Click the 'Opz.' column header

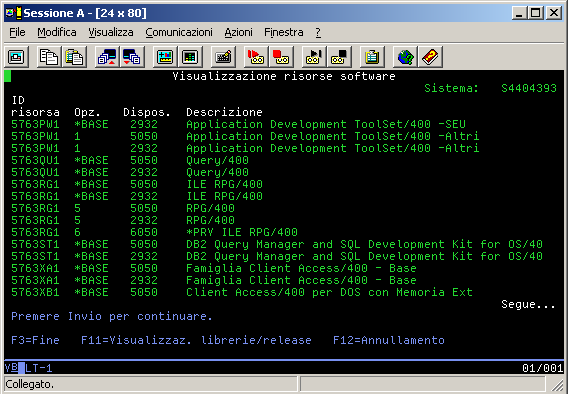coord(87,112)
